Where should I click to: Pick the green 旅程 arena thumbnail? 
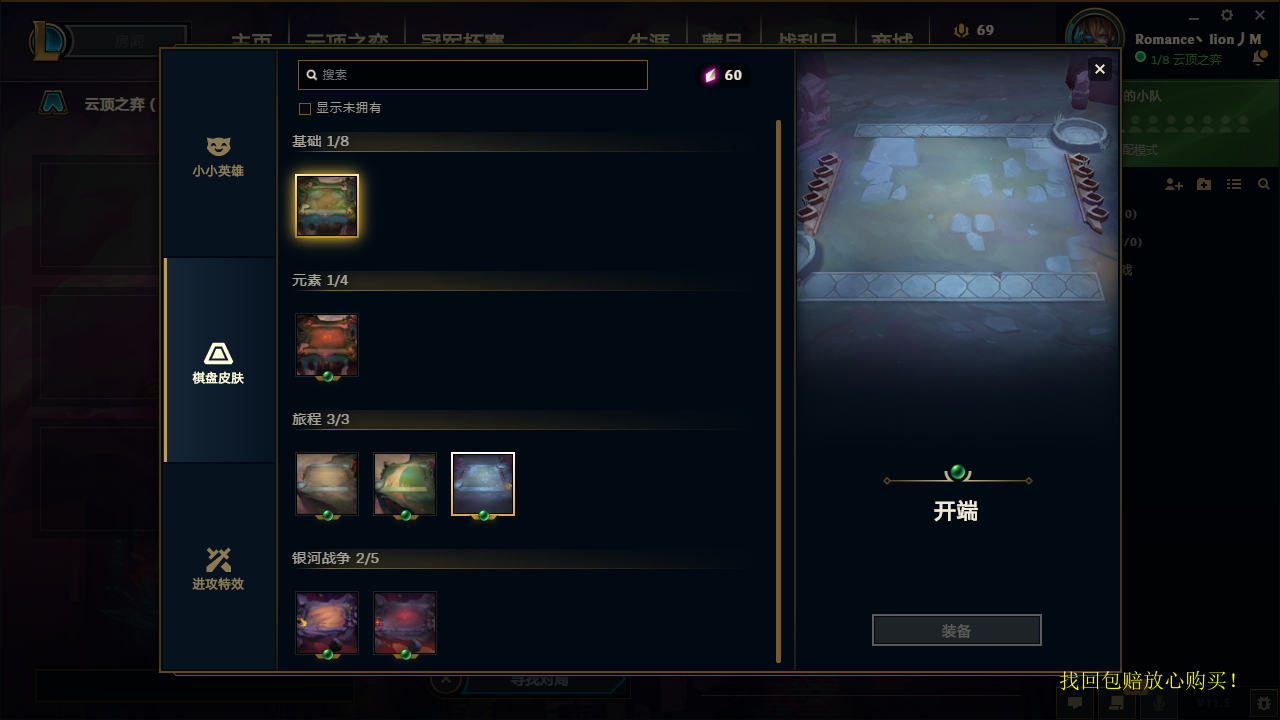pyautogui.click(x=405, y=485)
